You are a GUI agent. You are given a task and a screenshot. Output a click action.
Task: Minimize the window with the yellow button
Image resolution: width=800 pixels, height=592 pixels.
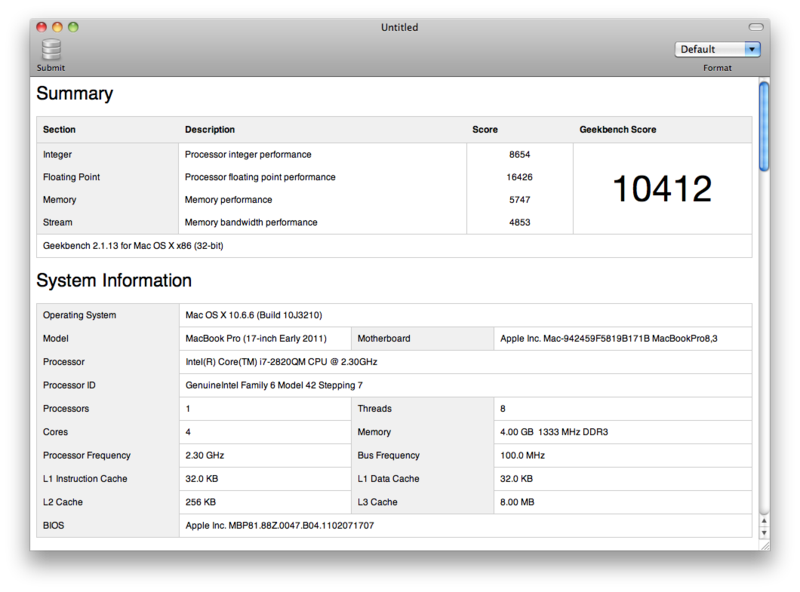pos(57,27)
